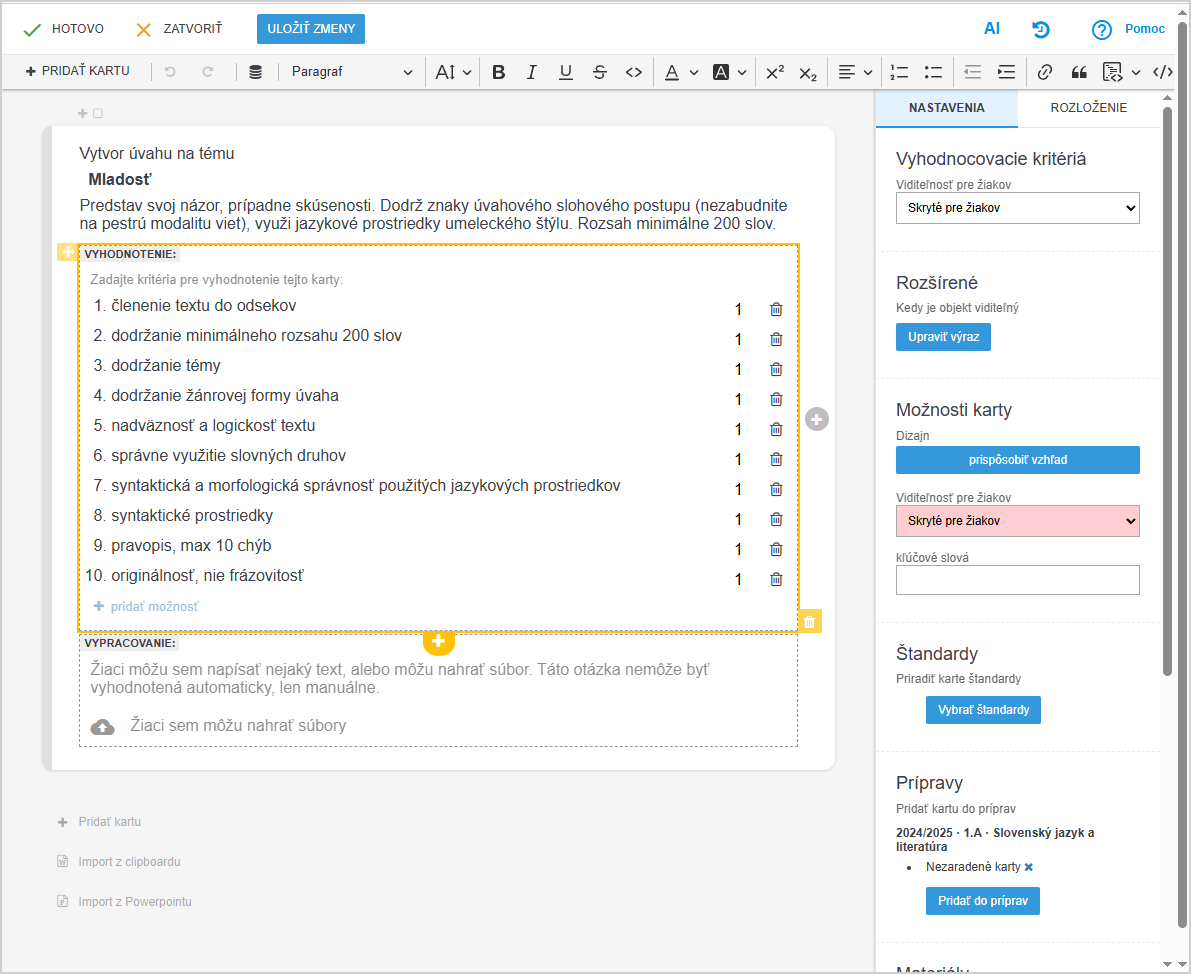Switch to the Rozloženie tab

click(x=1088, y=108)
